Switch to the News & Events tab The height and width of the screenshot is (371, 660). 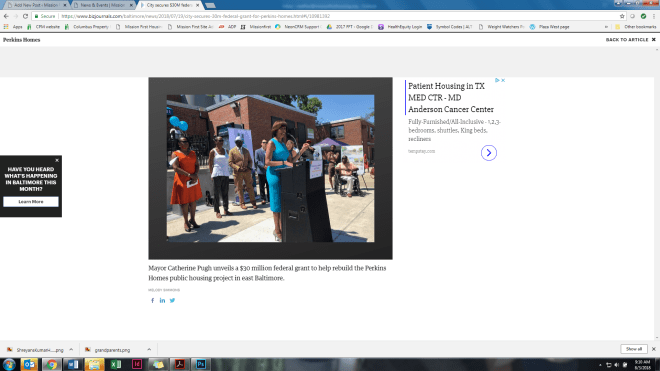click(x=103, y=5)
